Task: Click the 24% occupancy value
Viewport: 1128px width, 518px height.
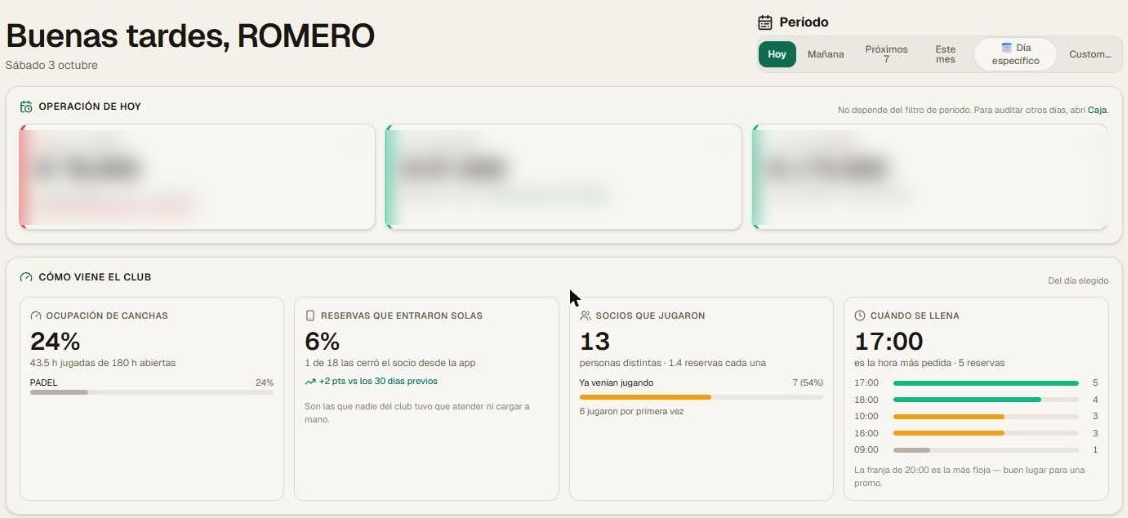Action: 55,341
